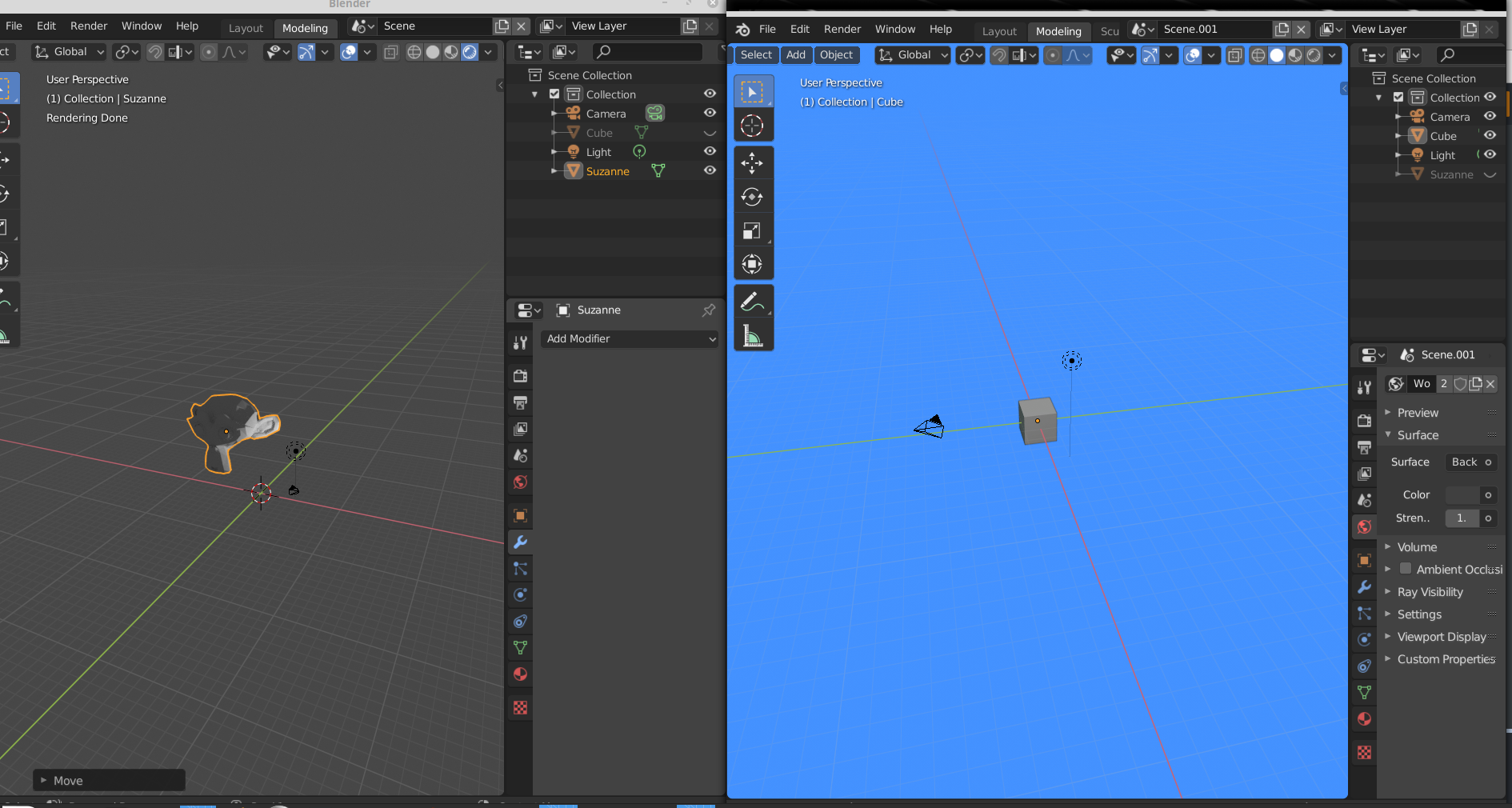This screenshot has width=1512, height=808.
Task: Open World properties tab in left window
Action: coord(520,482)
